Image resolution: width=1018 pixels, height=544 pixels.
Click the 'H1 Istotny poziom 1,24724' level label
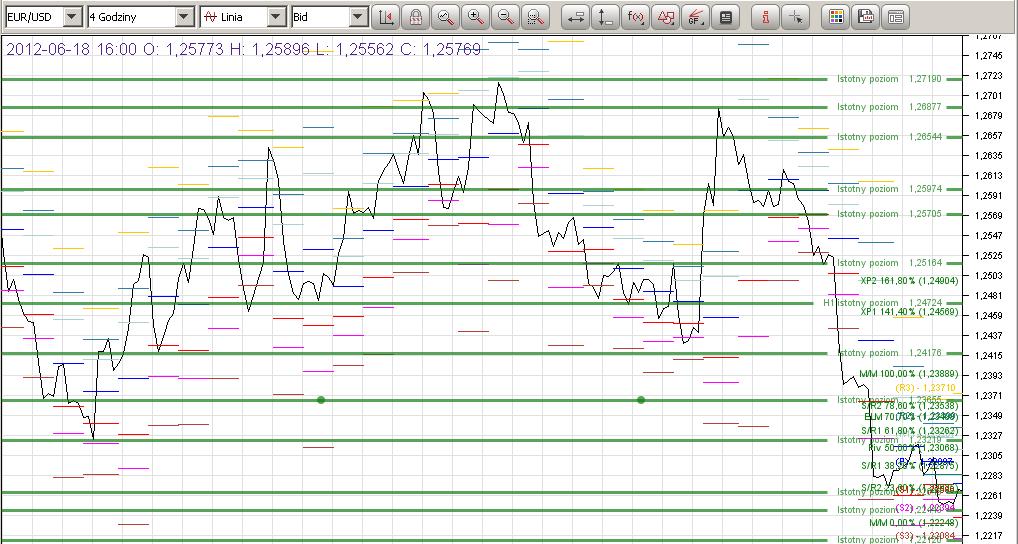coord(882,303)
